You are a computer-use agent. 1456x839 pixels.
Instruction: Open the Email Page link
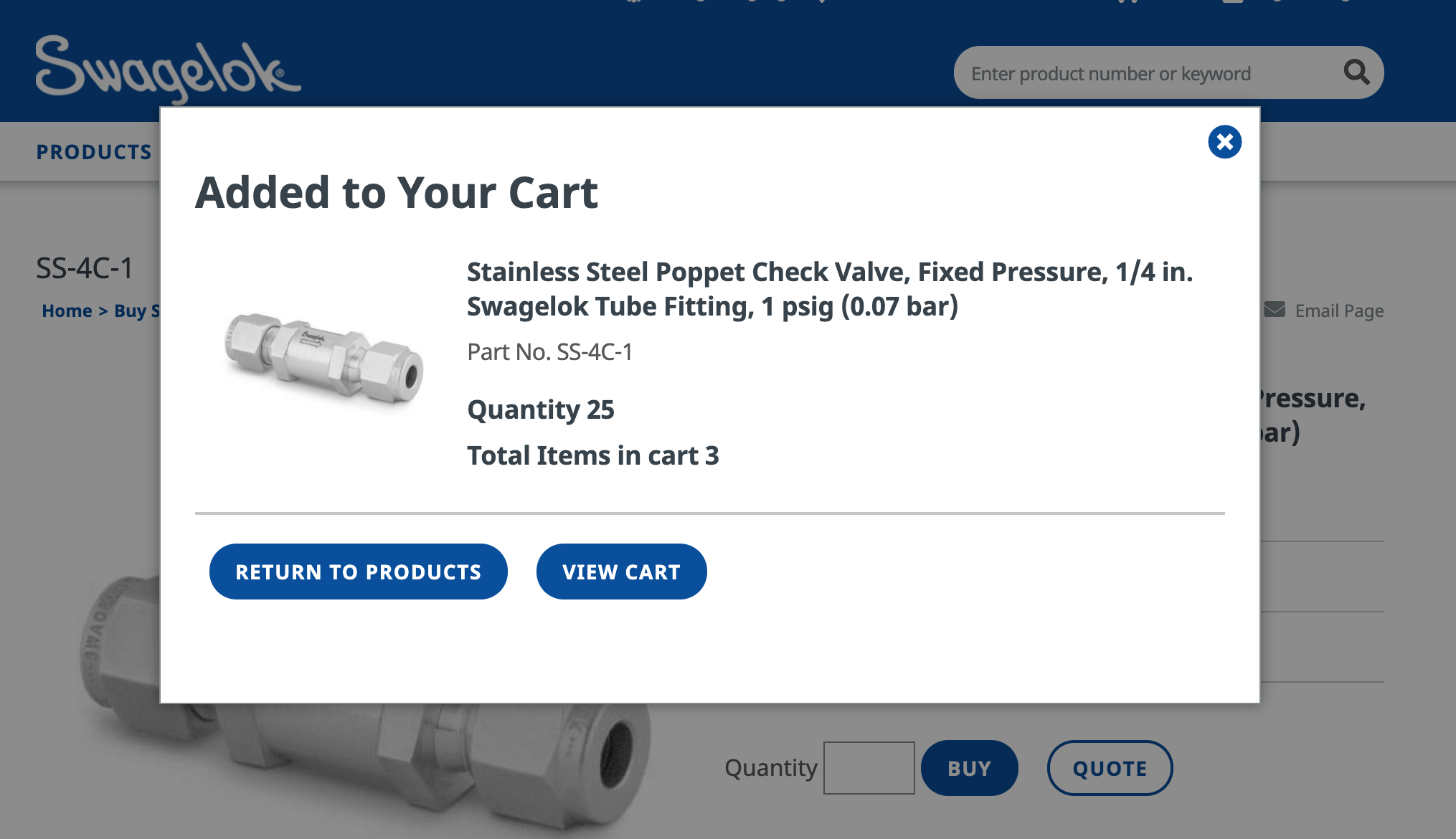1338,310
